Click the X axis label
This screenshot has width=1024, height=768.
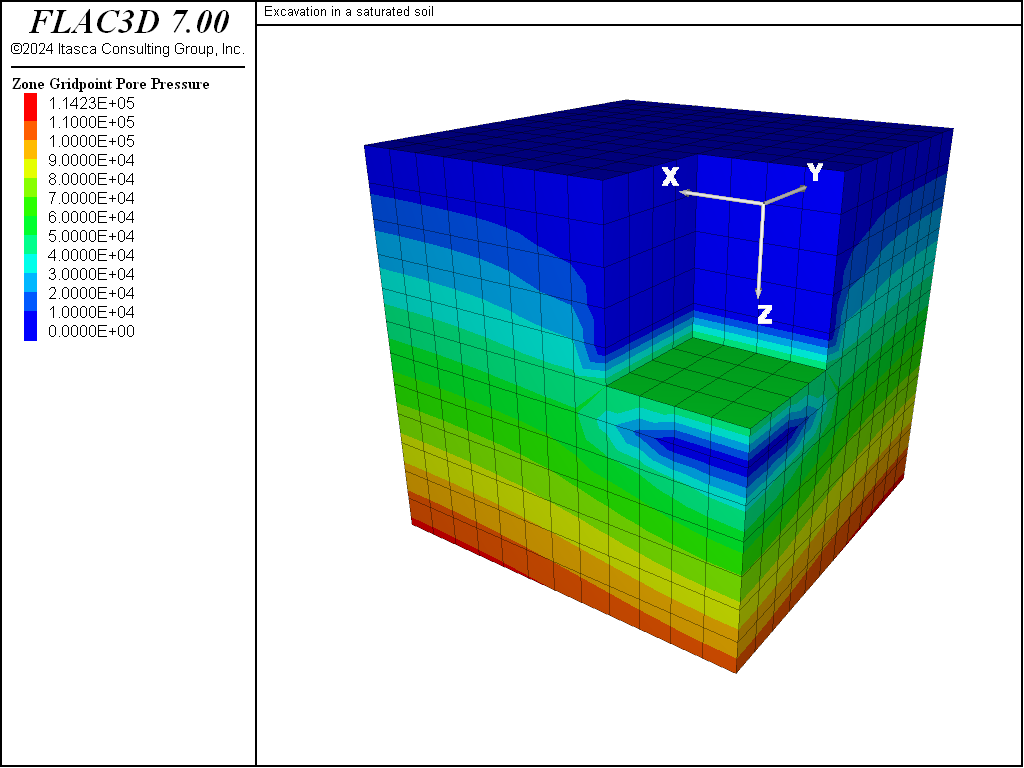pos(671,176)
